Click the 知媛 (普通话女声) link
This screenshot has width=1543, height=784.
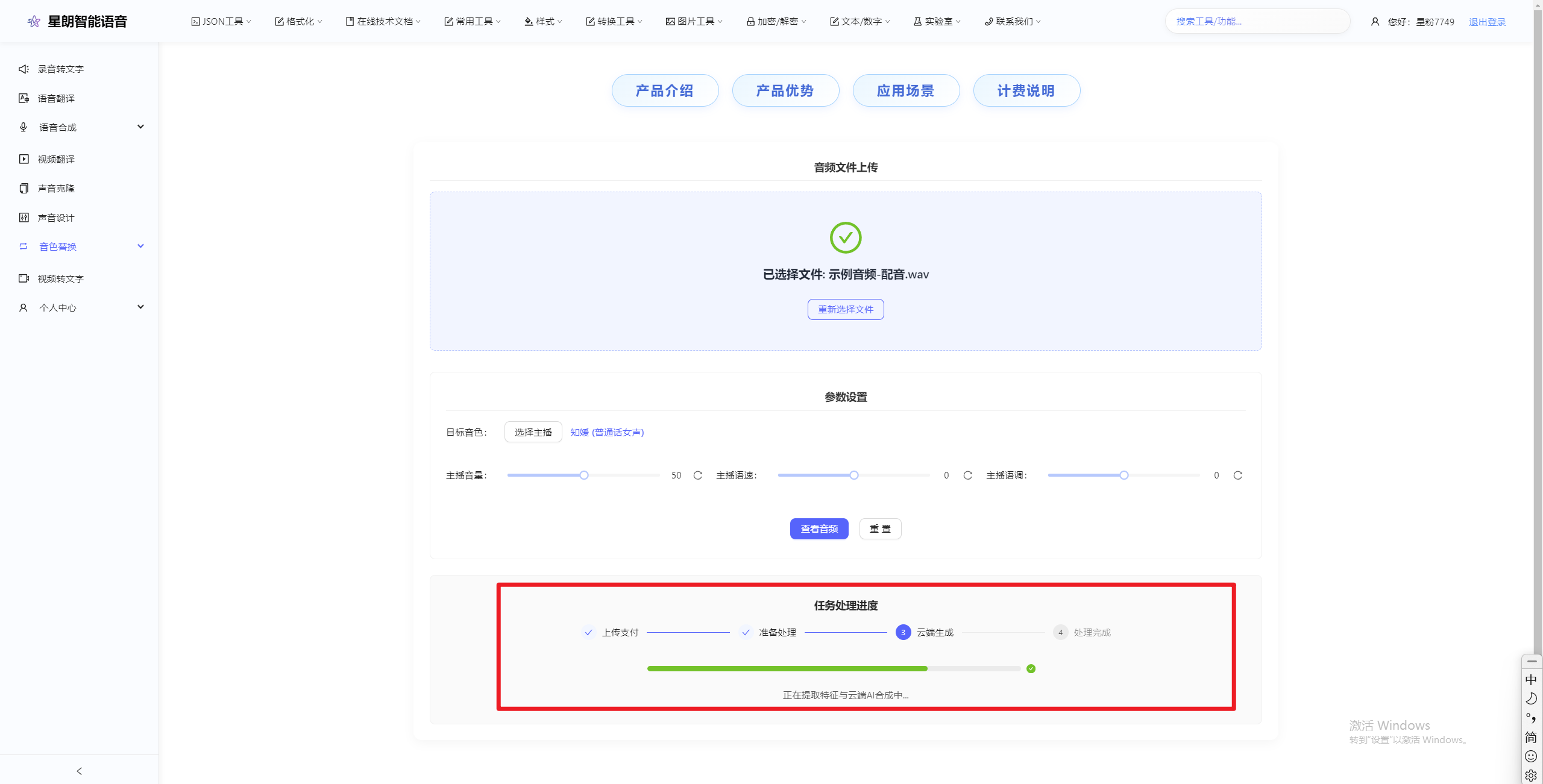607,432
